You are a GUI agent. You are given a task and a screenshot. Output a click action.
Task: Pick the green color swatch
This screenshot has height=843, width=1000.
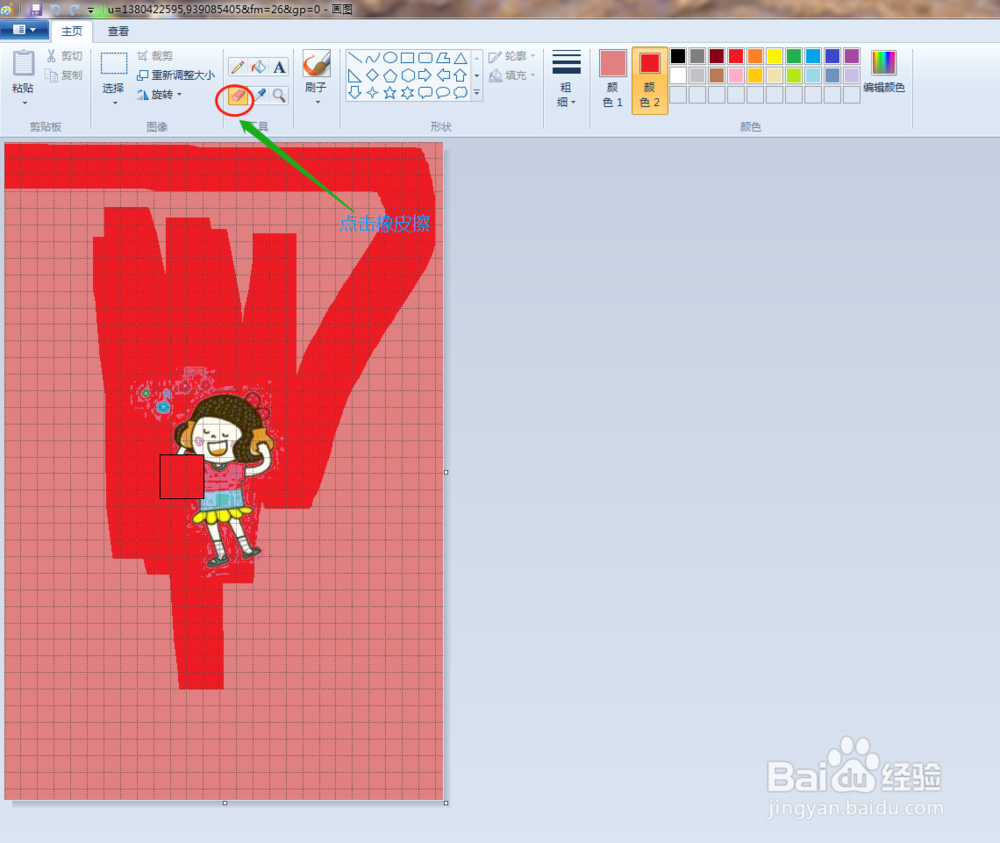tap(794, 56)
